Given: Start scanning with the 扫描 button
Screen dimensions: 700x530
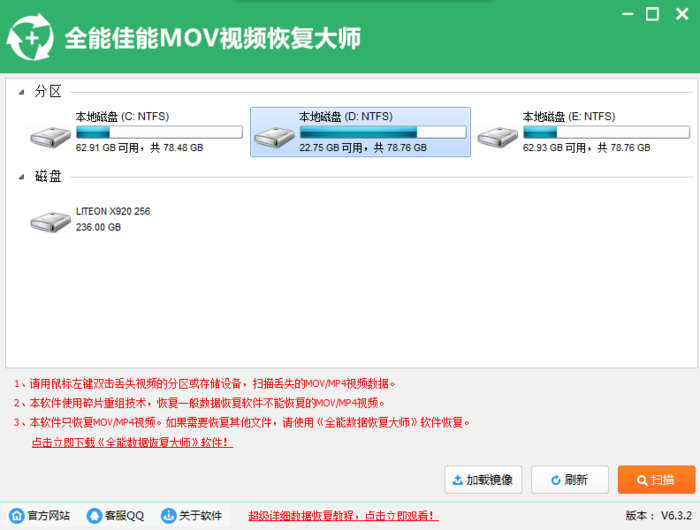Looking at the screenshot, I should 656,480.
